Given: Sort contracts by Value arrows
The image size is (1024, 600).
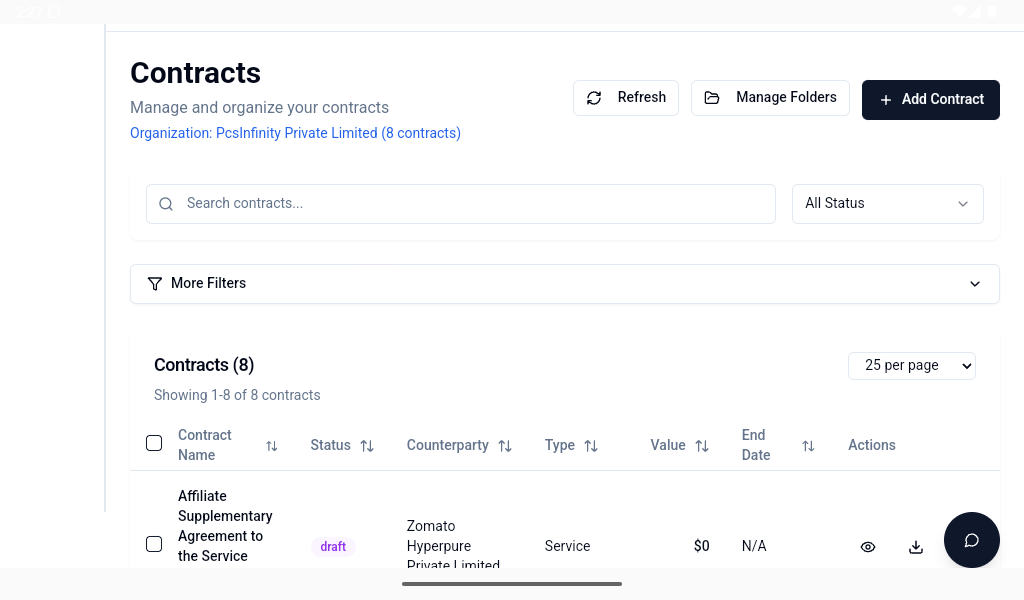Looking at the screenshot, I should point(702,446).
